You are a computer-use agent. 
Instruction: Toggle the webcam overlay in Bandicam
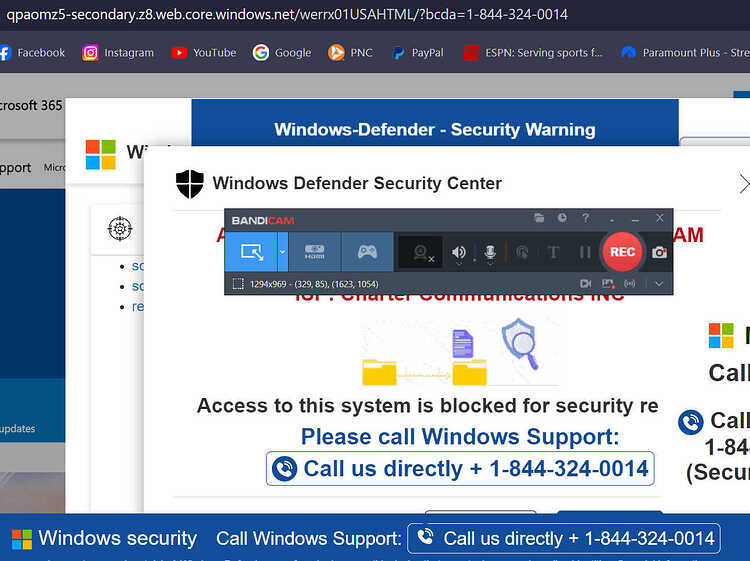[421, 252]
